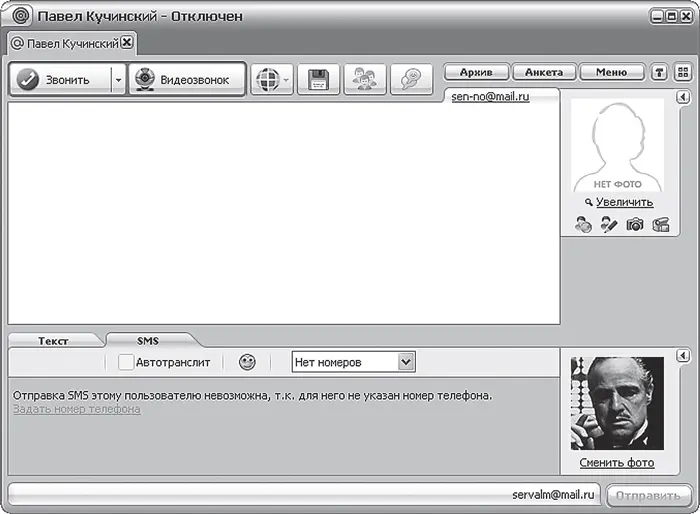Click the Видеозвонок webcam button
Viewport: 700px width, 514px height.
187,80
